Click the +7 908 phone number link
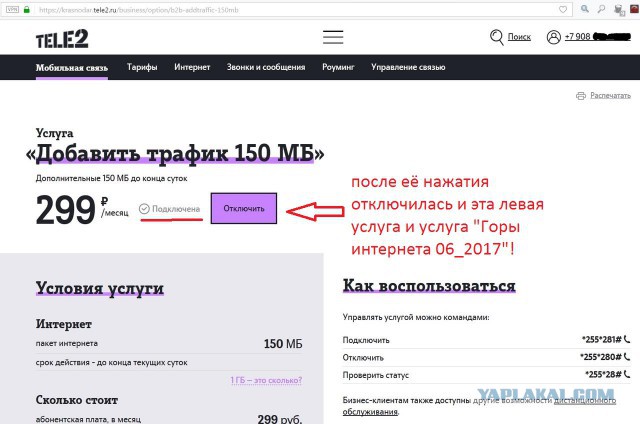Viewport: 640px width, 424px height. (598, 37)
